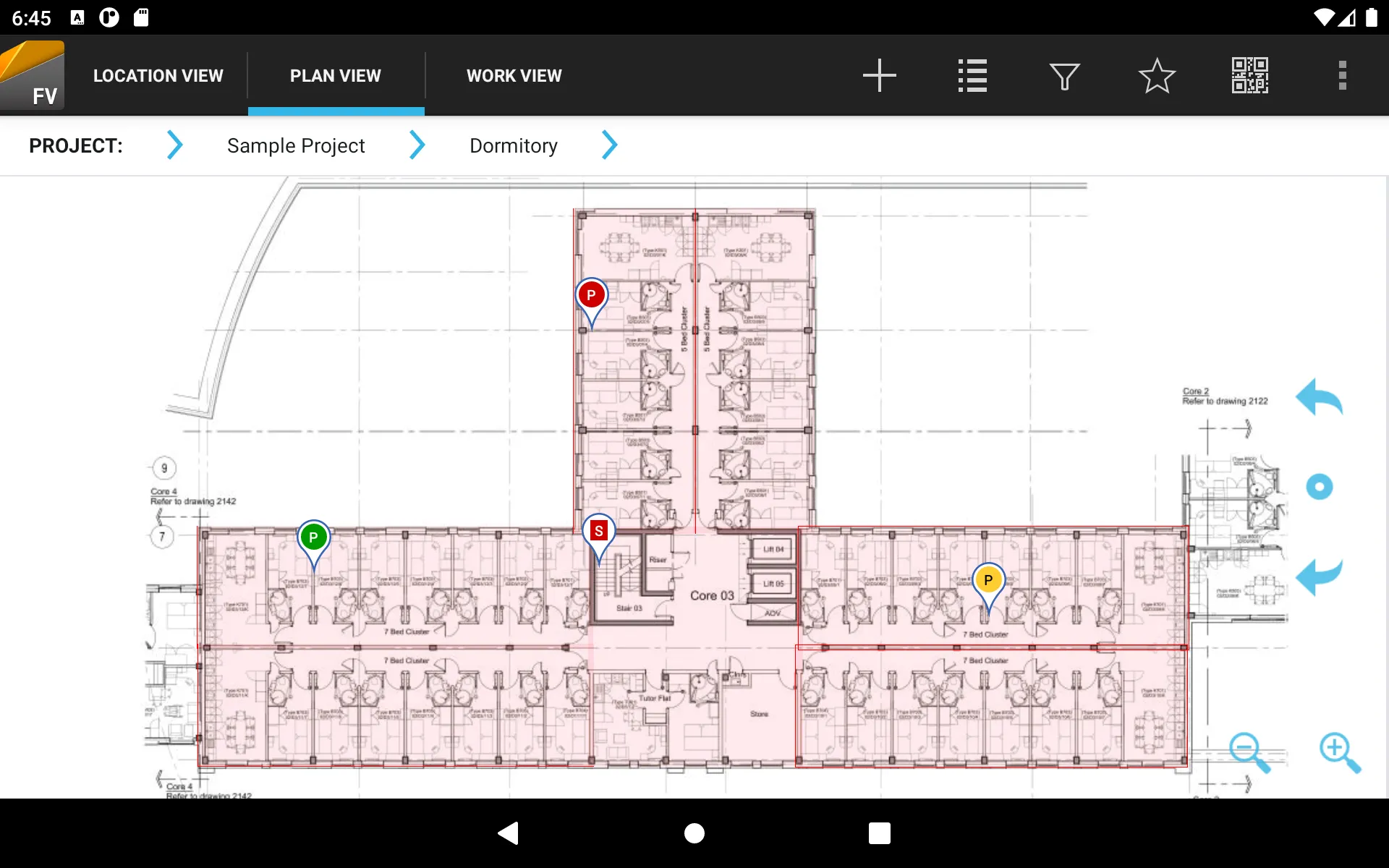This screenshot has width=1389, height=868.
Task: Expand the Dormitory breadcrumb arrow
Action: click(610, 145)
